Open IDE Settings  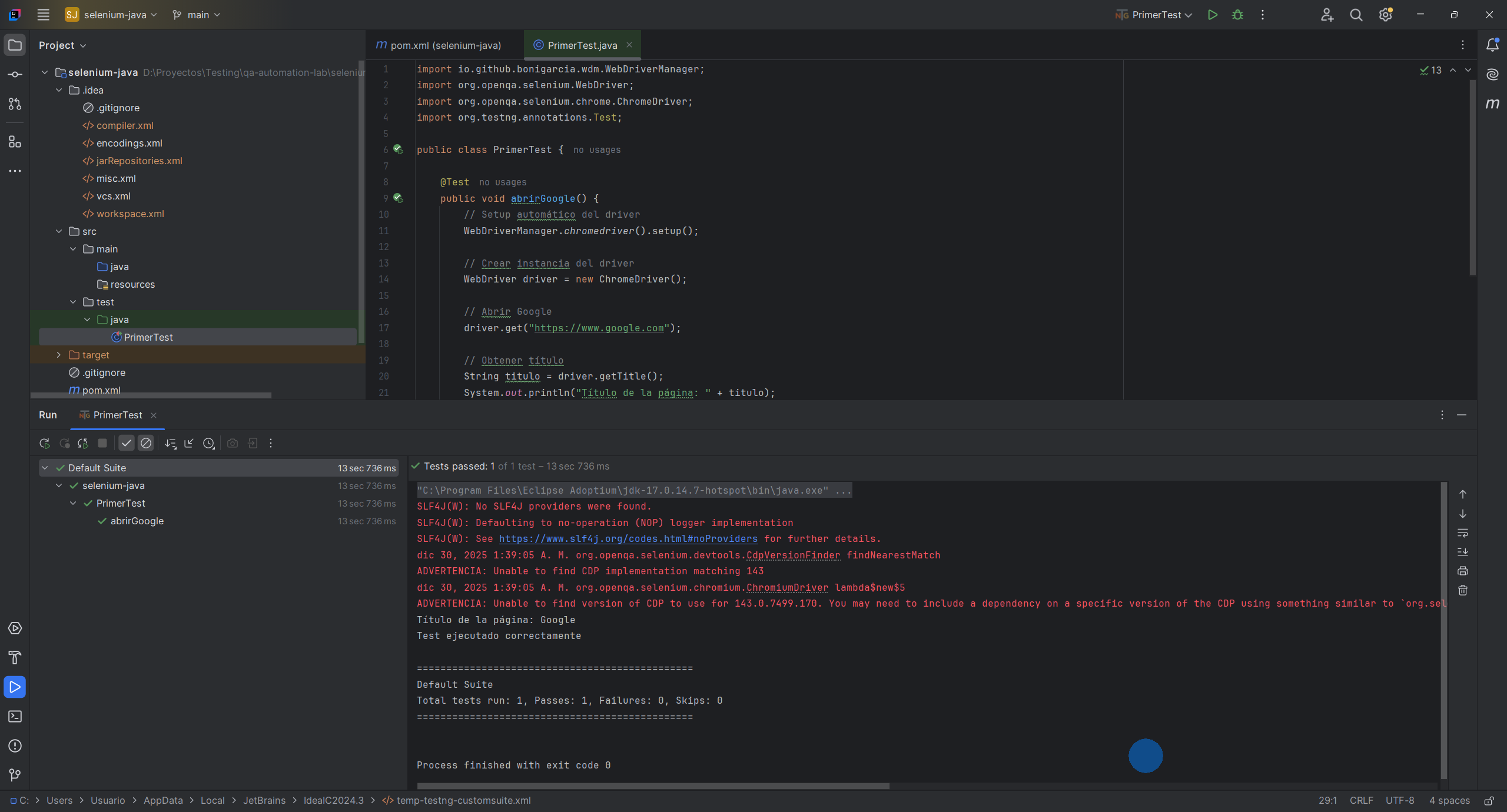coord(1385,15)
